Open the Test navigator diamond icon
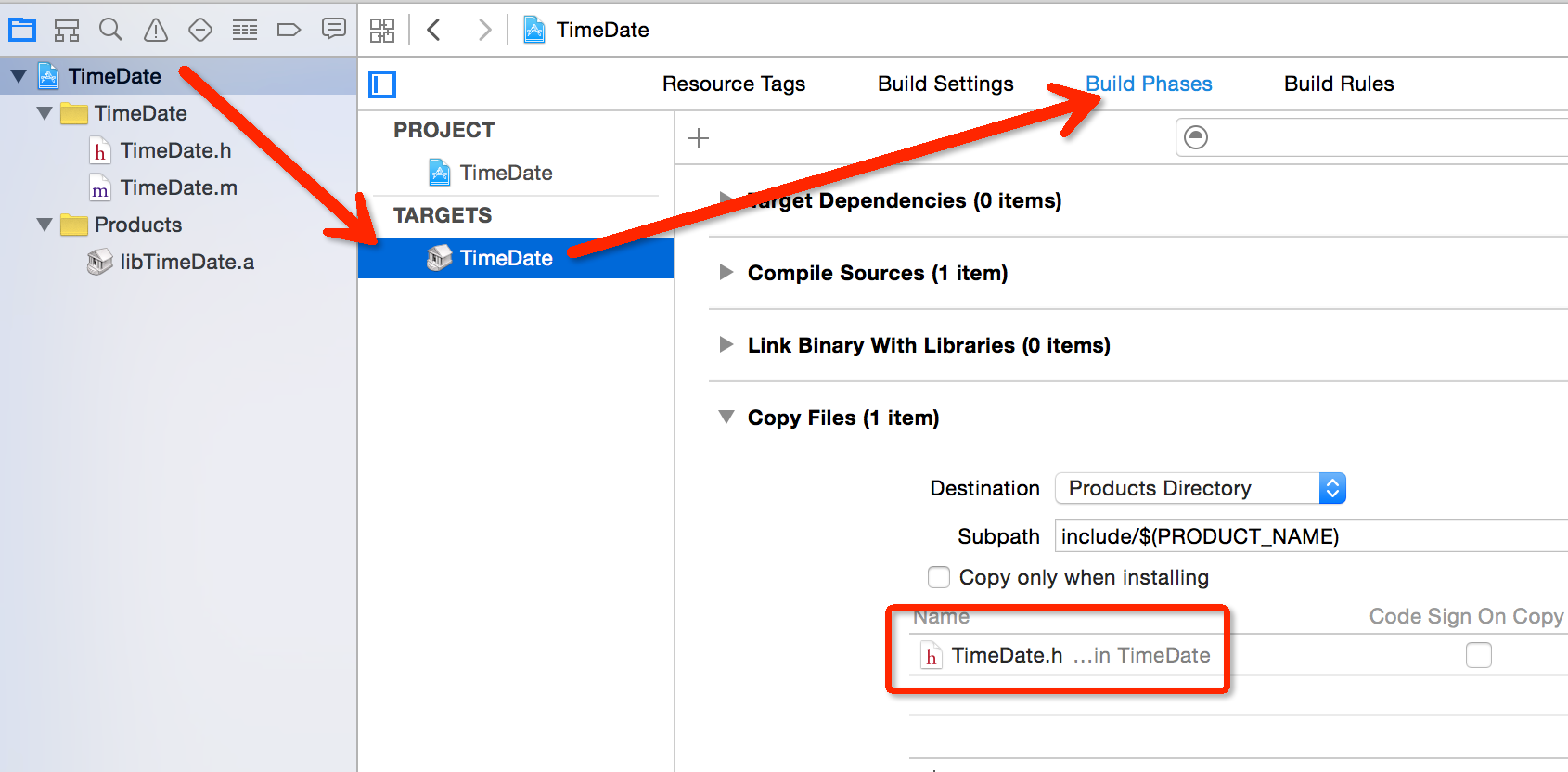 200,30
